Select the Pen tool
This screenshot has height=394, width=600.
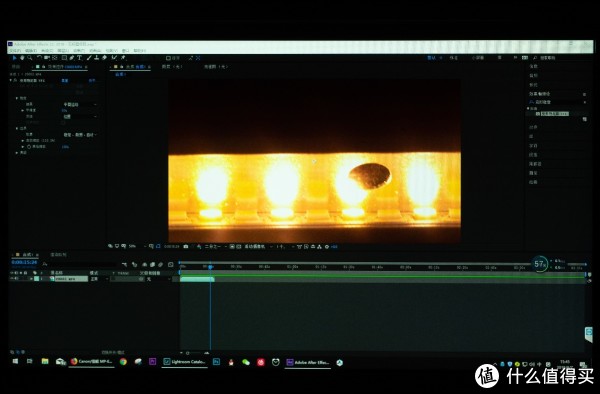click(72, 58)
